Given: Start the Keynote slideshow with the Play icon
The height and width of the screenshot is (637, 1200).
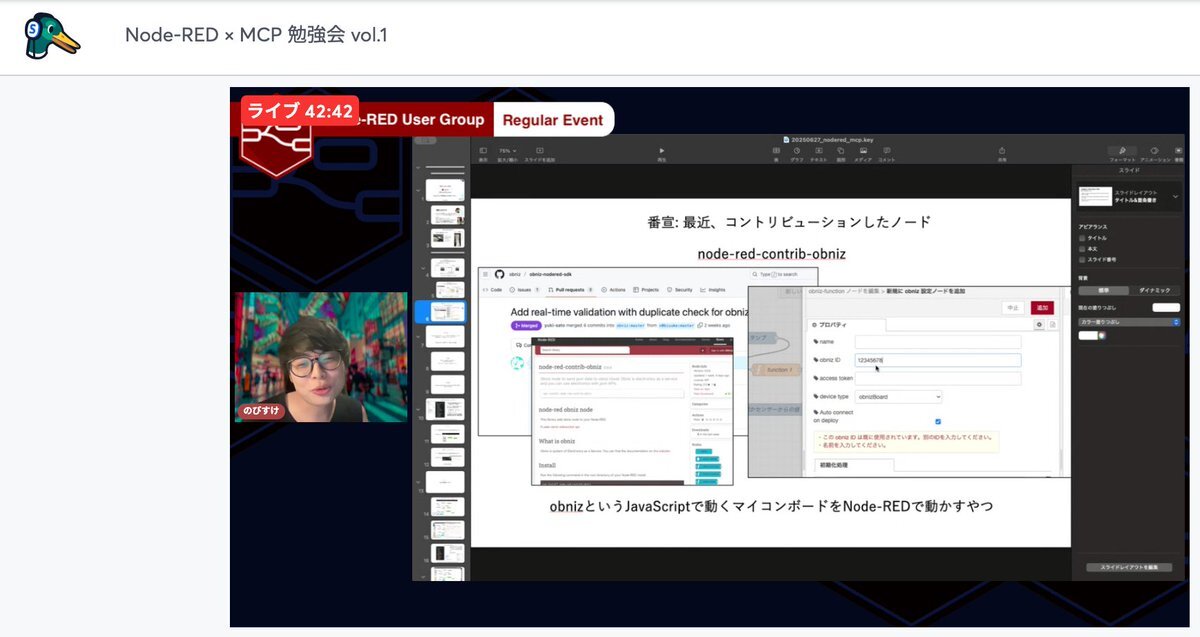Looking at the screenshot, I should 661,151.
